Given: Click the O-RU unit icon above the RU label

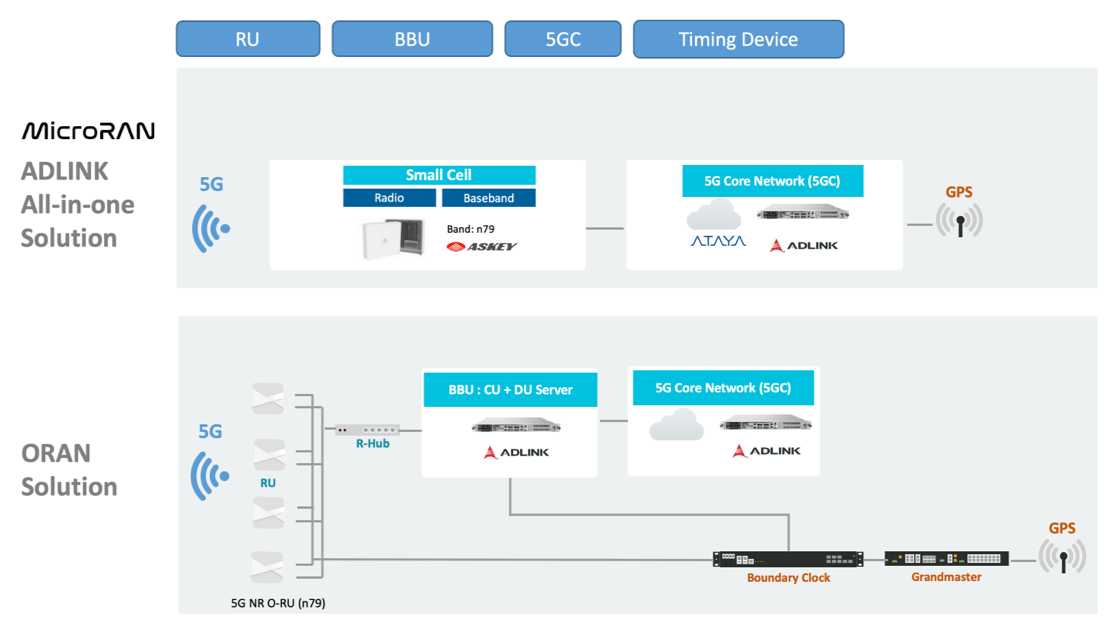Looking at the screenshot, I should [x=269, y=455].
